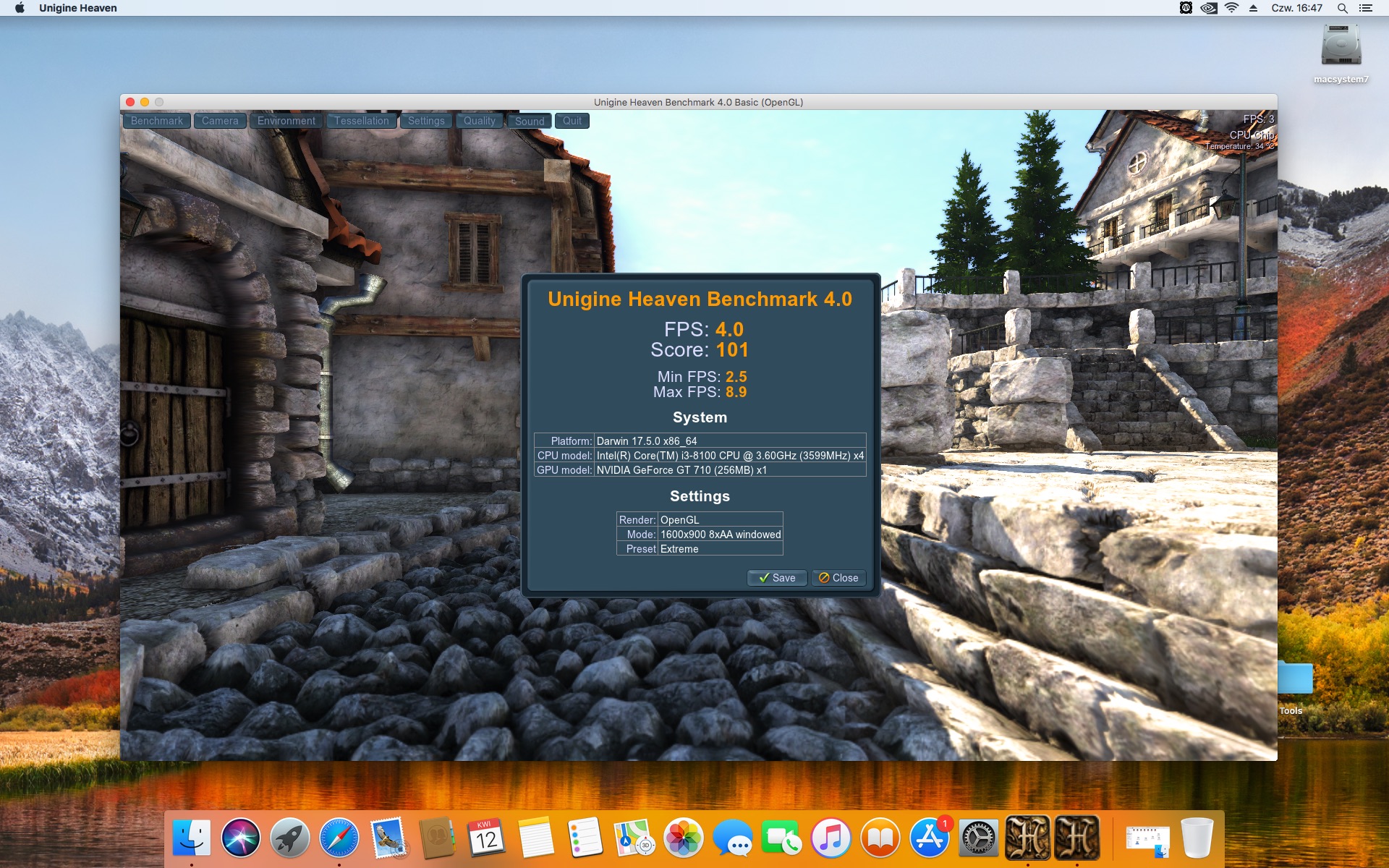Open the macsystem7 drive icon
Screen dimensions: 1389x868
[1341, 48]
